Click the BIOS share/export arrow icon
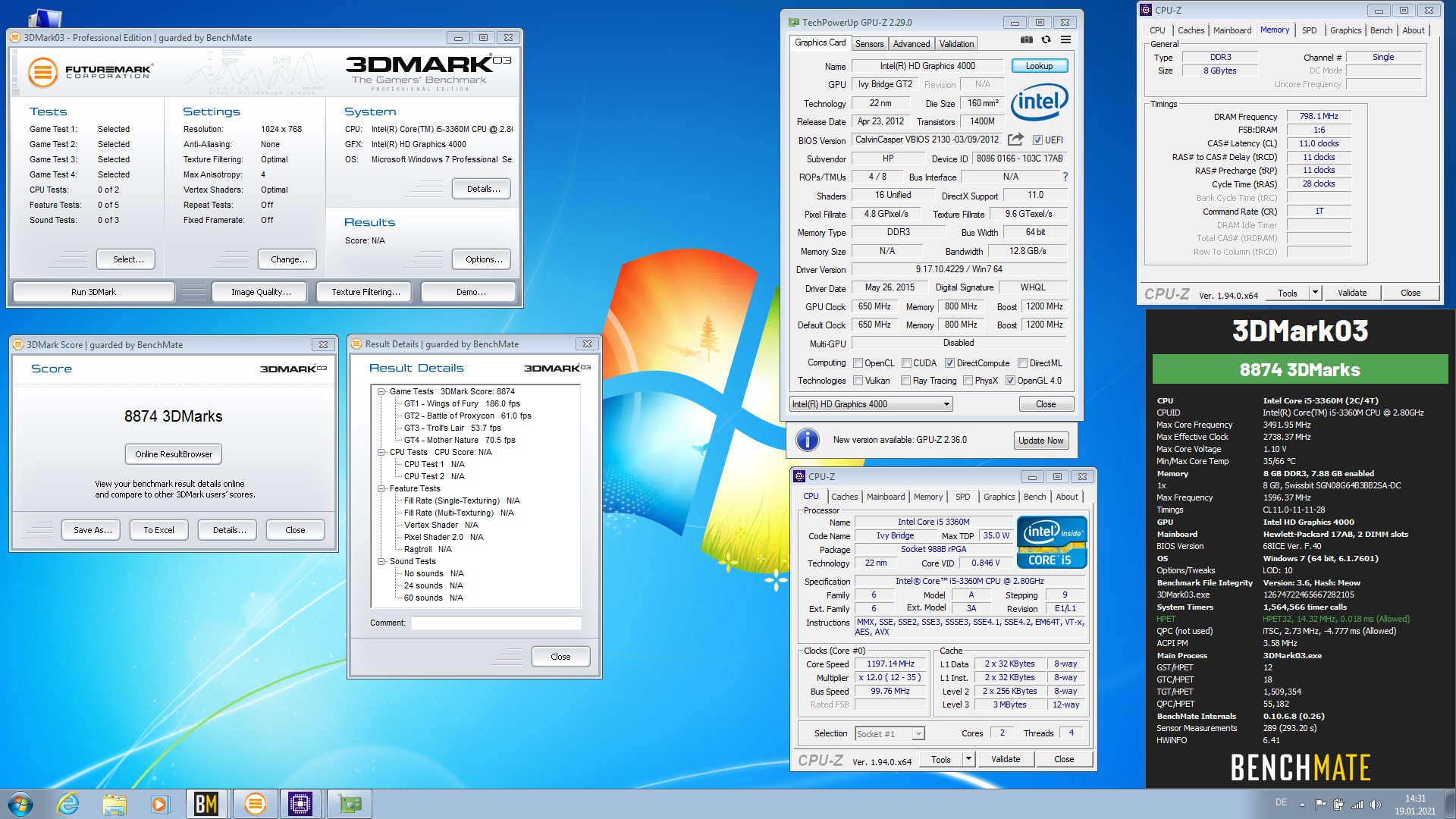This screenshot has width=1456, height=819. click(x=1015, y=140)
